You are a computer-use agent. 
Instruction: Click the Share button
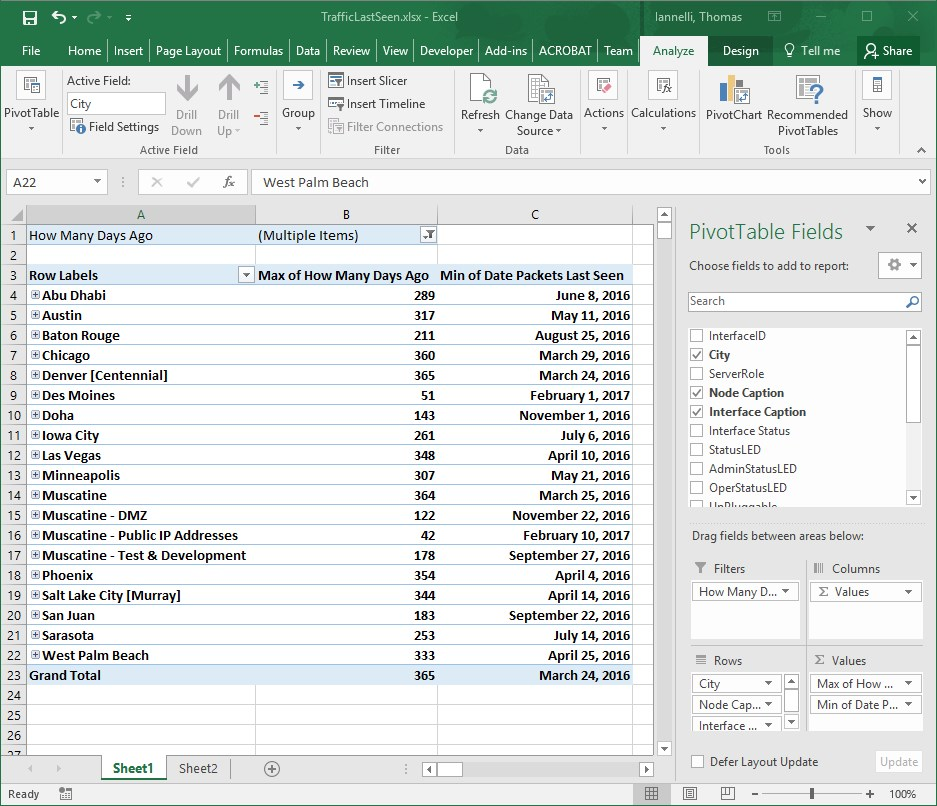point(887,51)
